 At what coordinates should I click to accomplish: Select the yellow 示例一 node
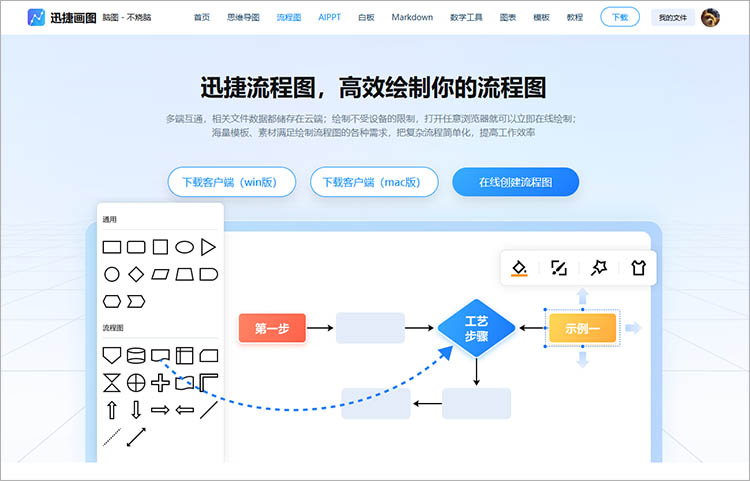[x=583, y=328]
